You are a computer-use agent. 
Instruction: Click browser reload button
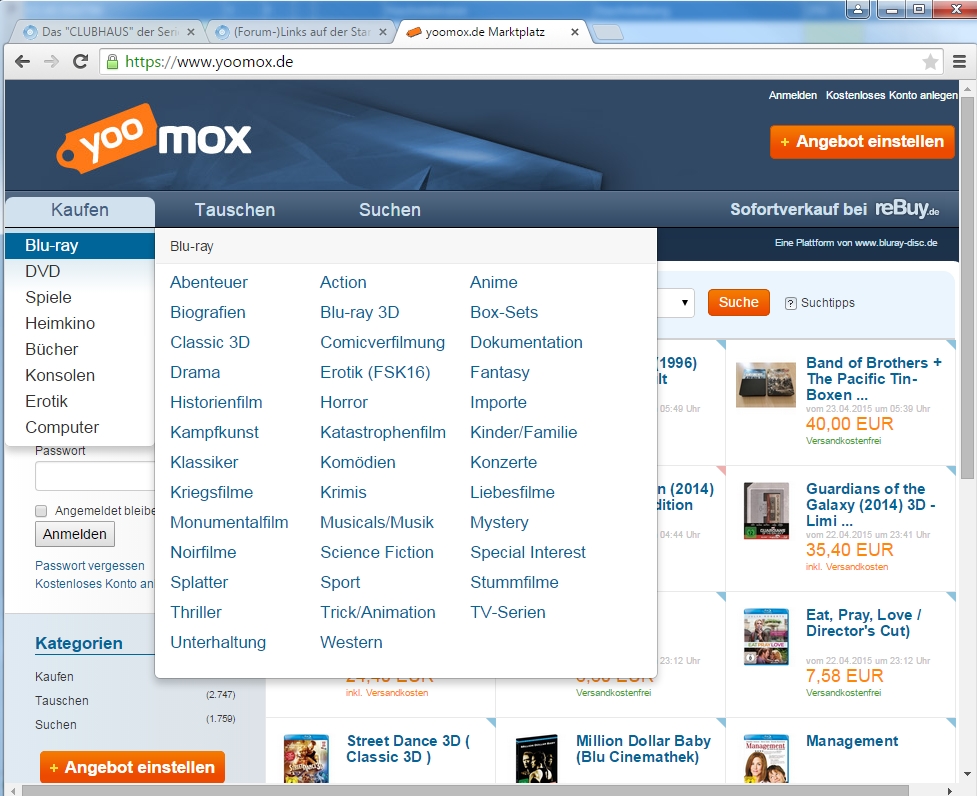click(79, 62)
